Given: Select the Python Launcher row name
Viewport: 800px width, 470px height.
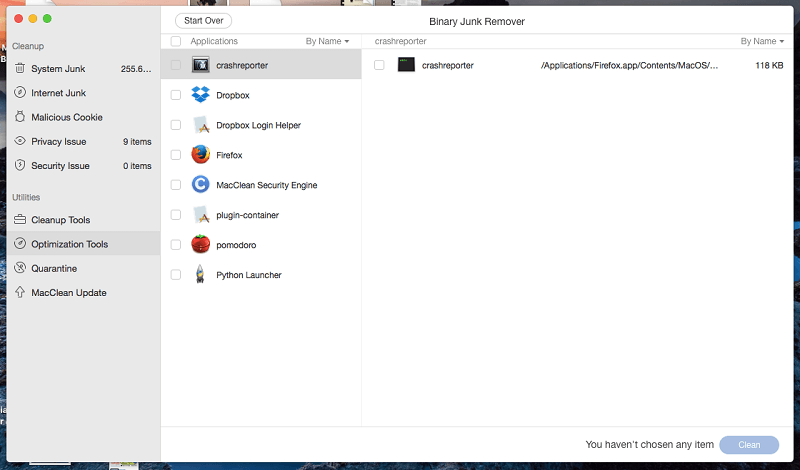Looking at the screenshot, I should tap(249, 275).
